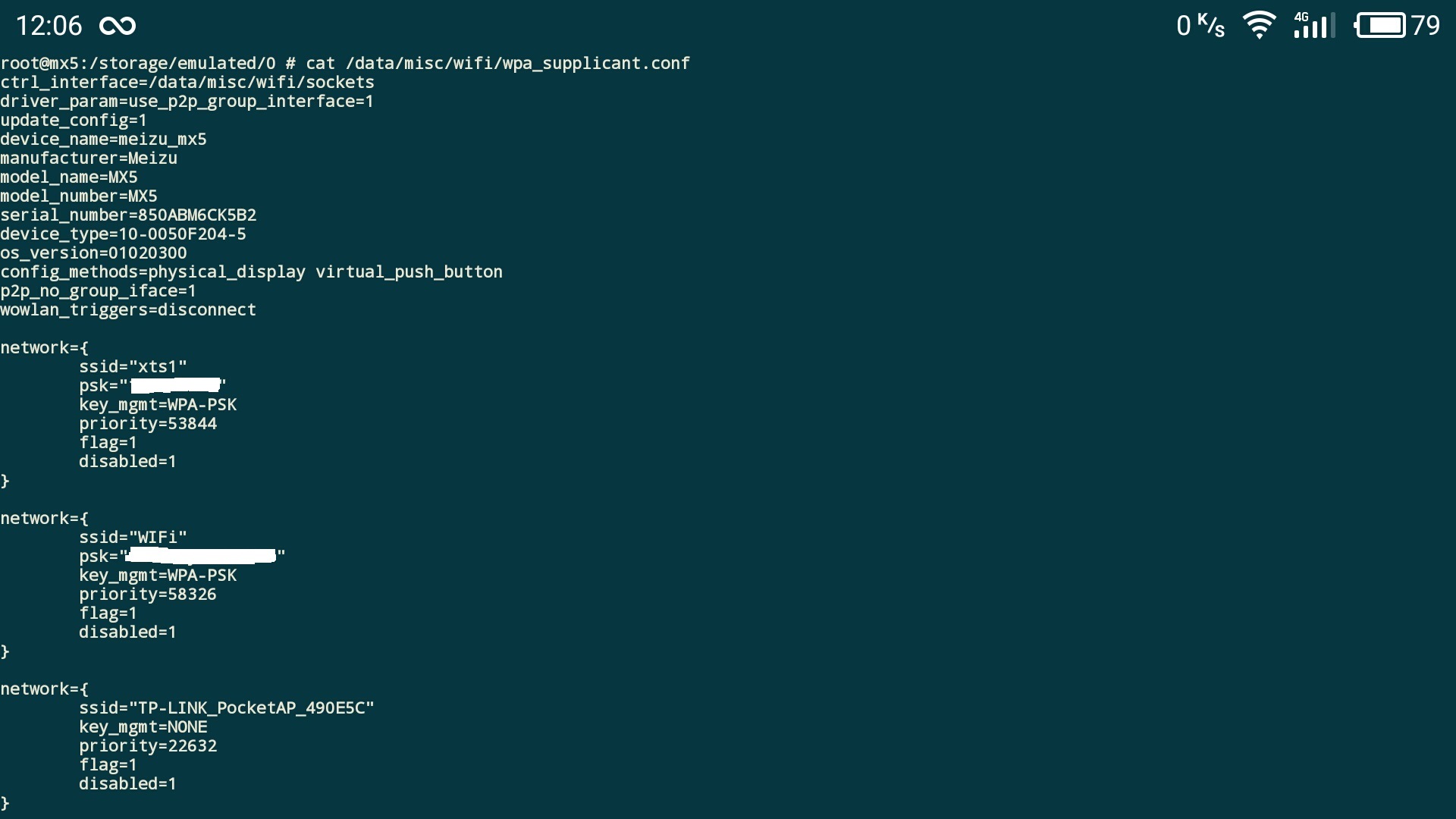Click the priority=22632 line
Screen dimensions: 1456x819
pyautogui.click(x=148, y=746)
